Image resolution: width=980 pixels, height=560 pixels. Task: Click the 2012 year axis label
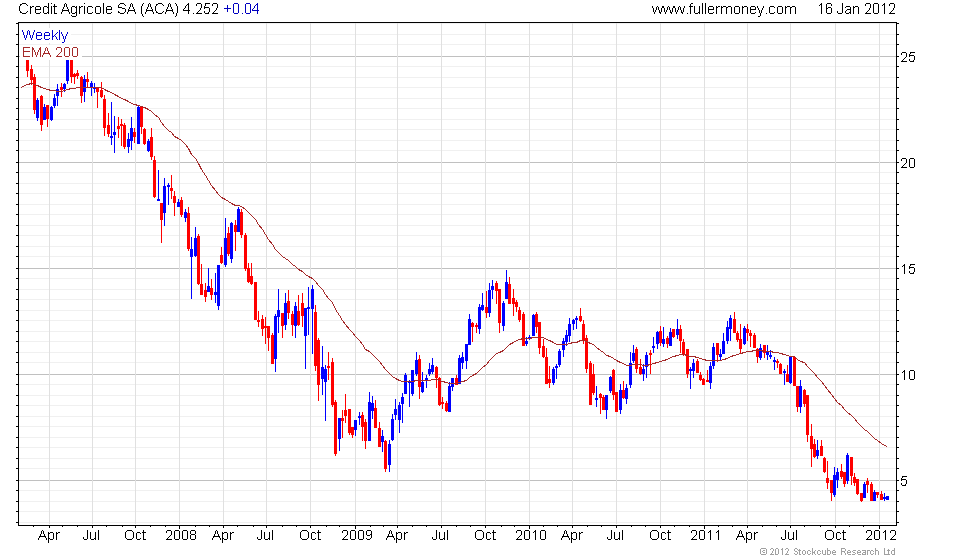[881, 536]
